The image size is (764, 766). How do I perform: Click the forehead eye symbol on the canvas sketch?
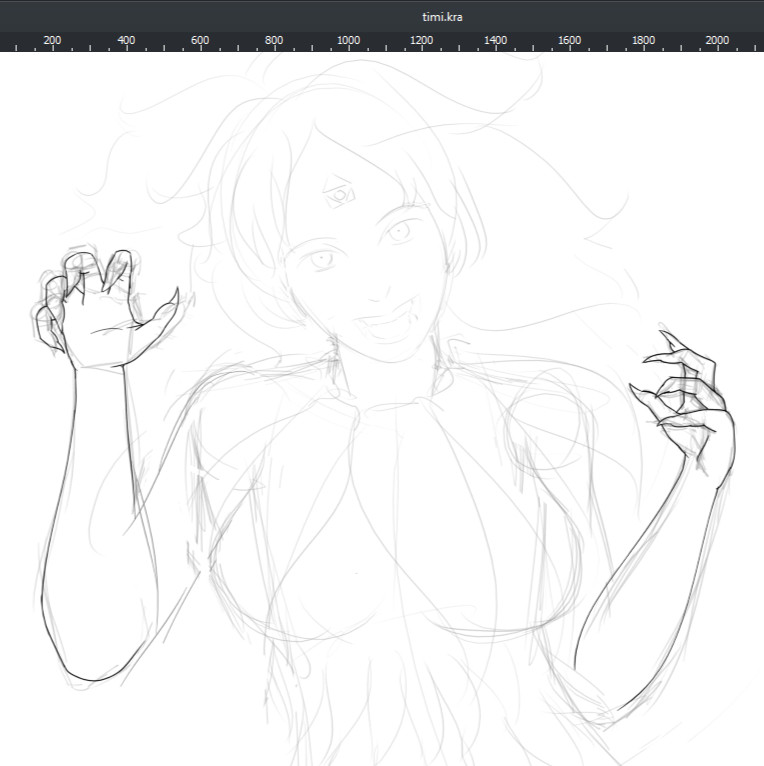pos(339,193)
